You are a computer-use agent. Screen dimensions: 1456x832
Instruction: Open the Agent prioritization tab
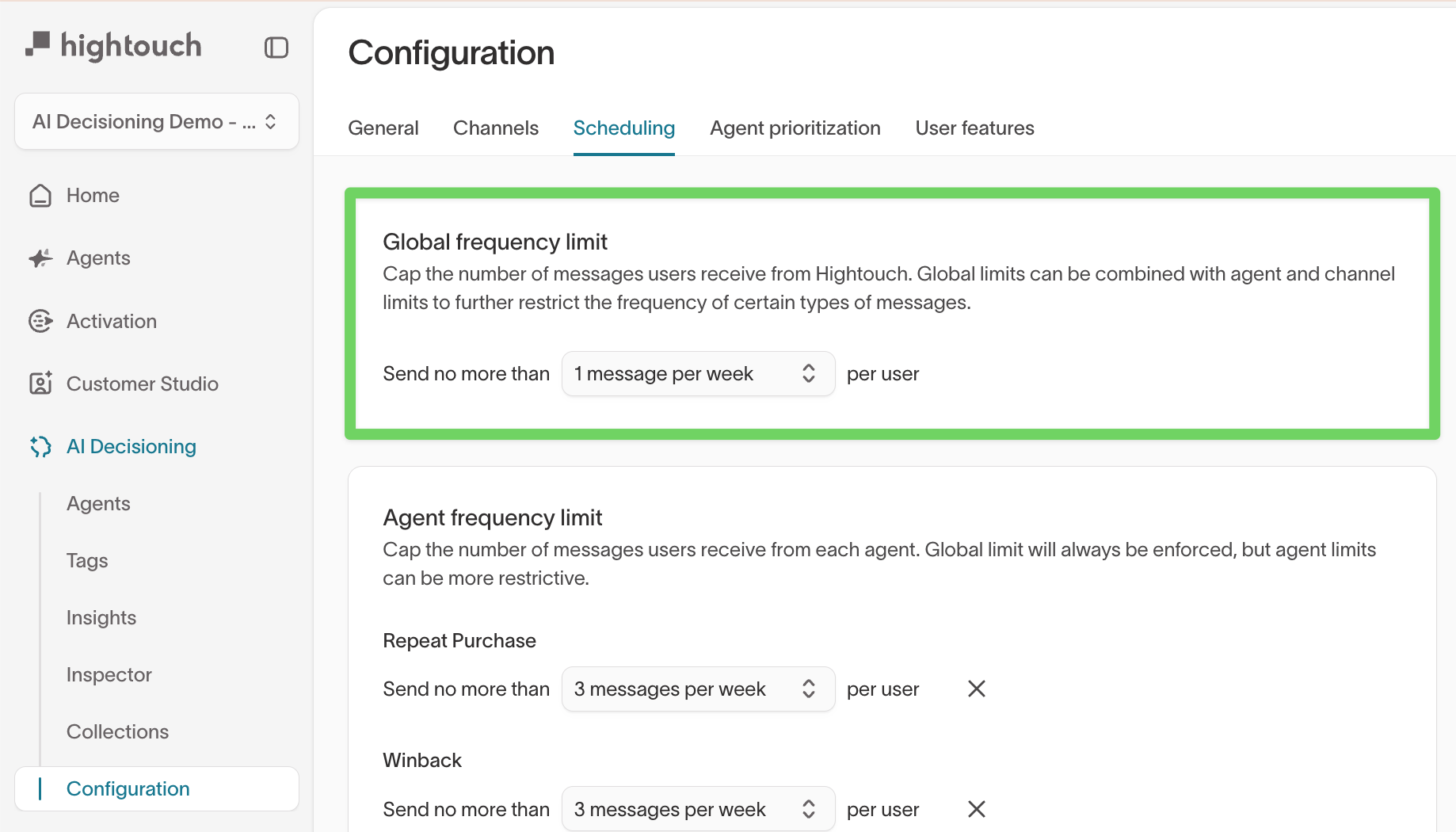[795, 128]
